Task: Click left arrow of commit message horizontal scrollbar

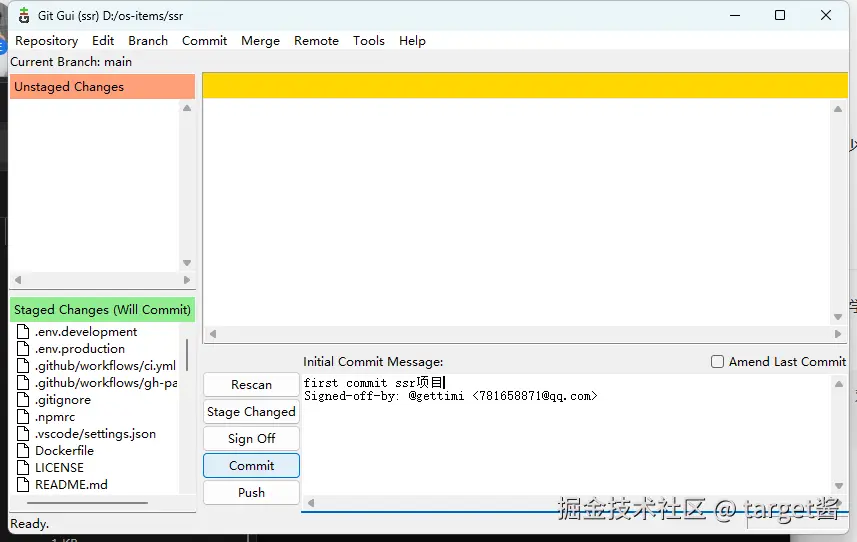Action: pyautogui.click(x=310, y=503)
